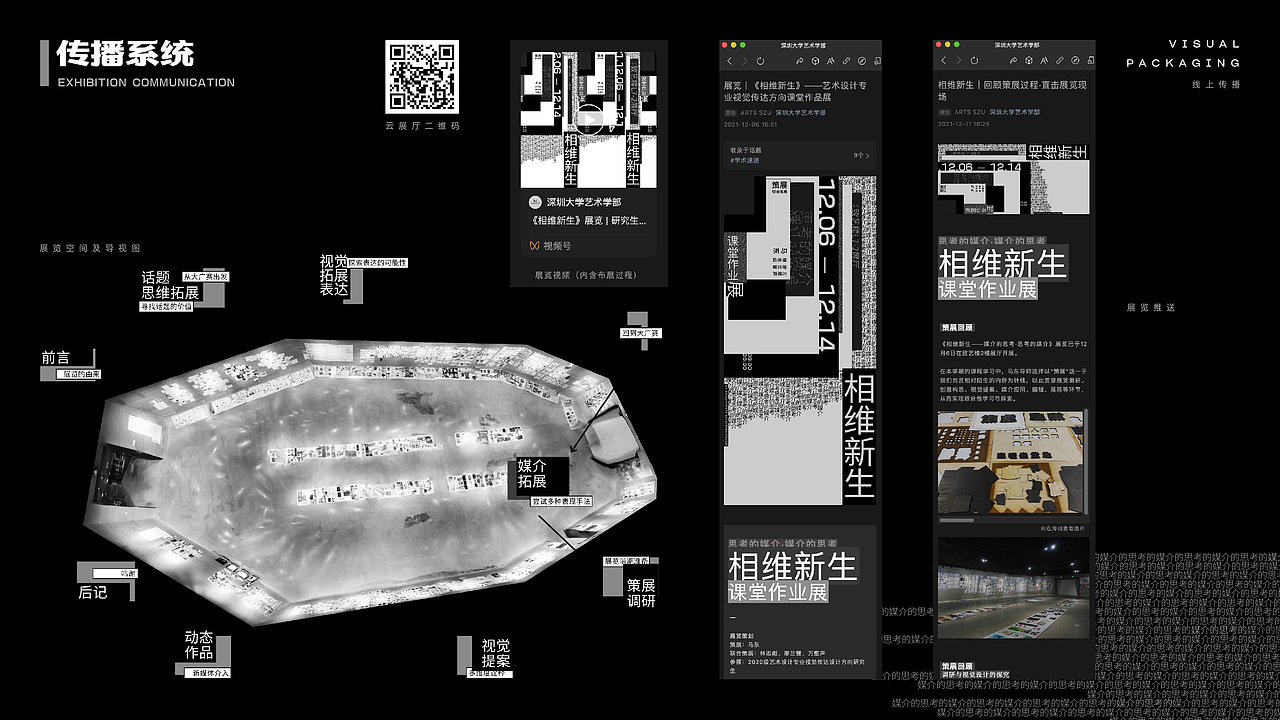Click the title 相维新生｜回顾策展过程·直击展览现场

click(x=1013, y=91)
